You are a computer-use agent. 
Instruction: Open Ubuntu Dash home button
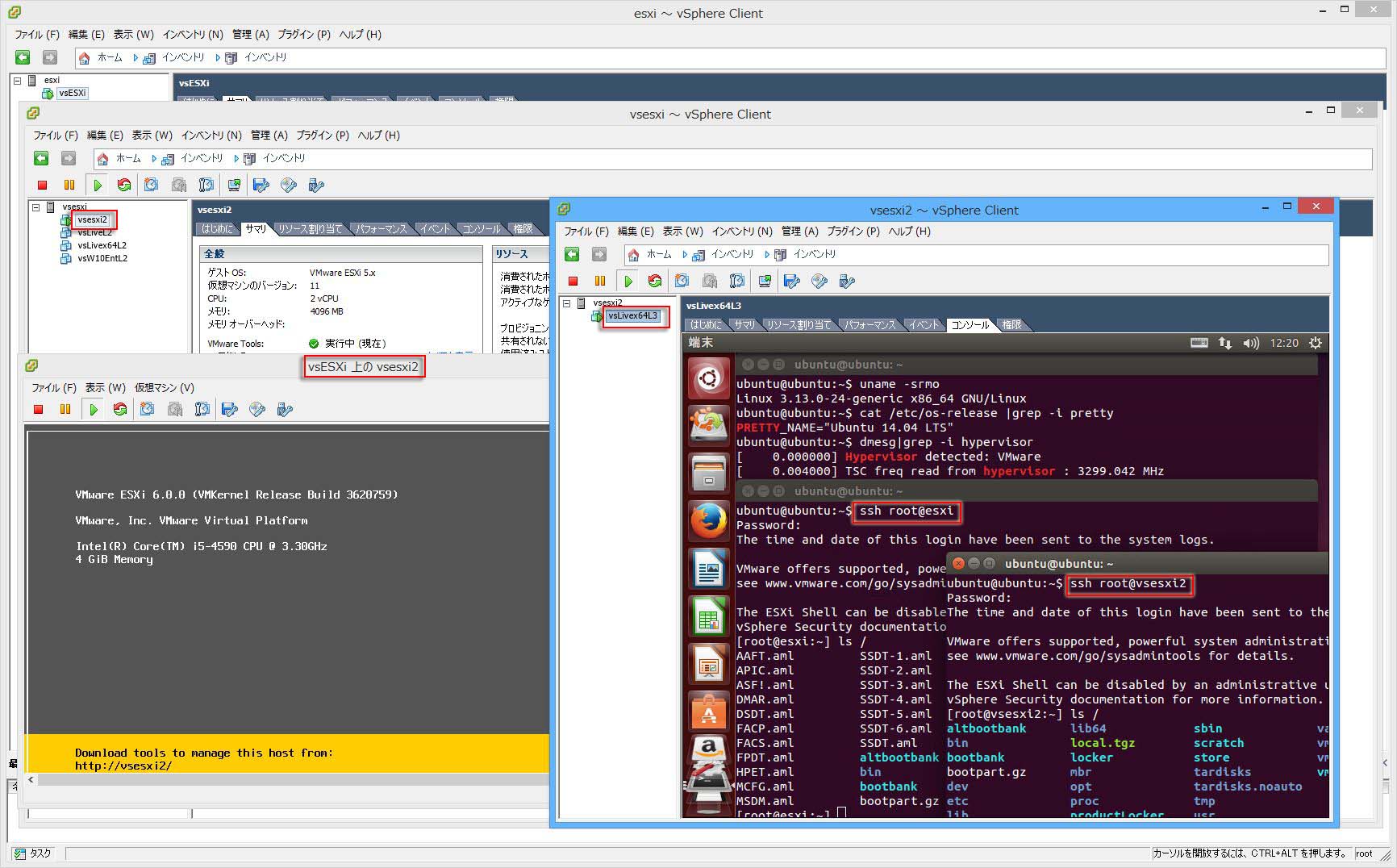[708, 378]
